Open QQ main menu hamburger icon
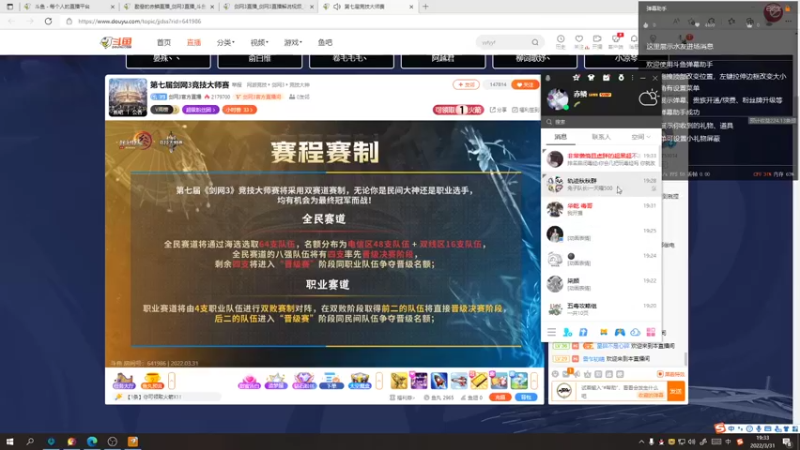 point(552,332)
